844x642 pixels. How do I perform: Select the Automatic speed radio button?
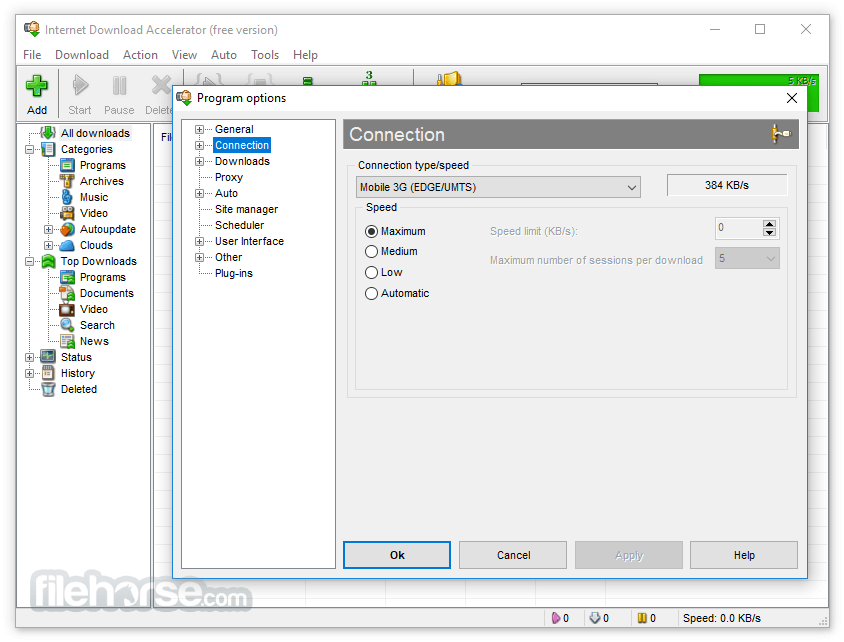point(371,293)
